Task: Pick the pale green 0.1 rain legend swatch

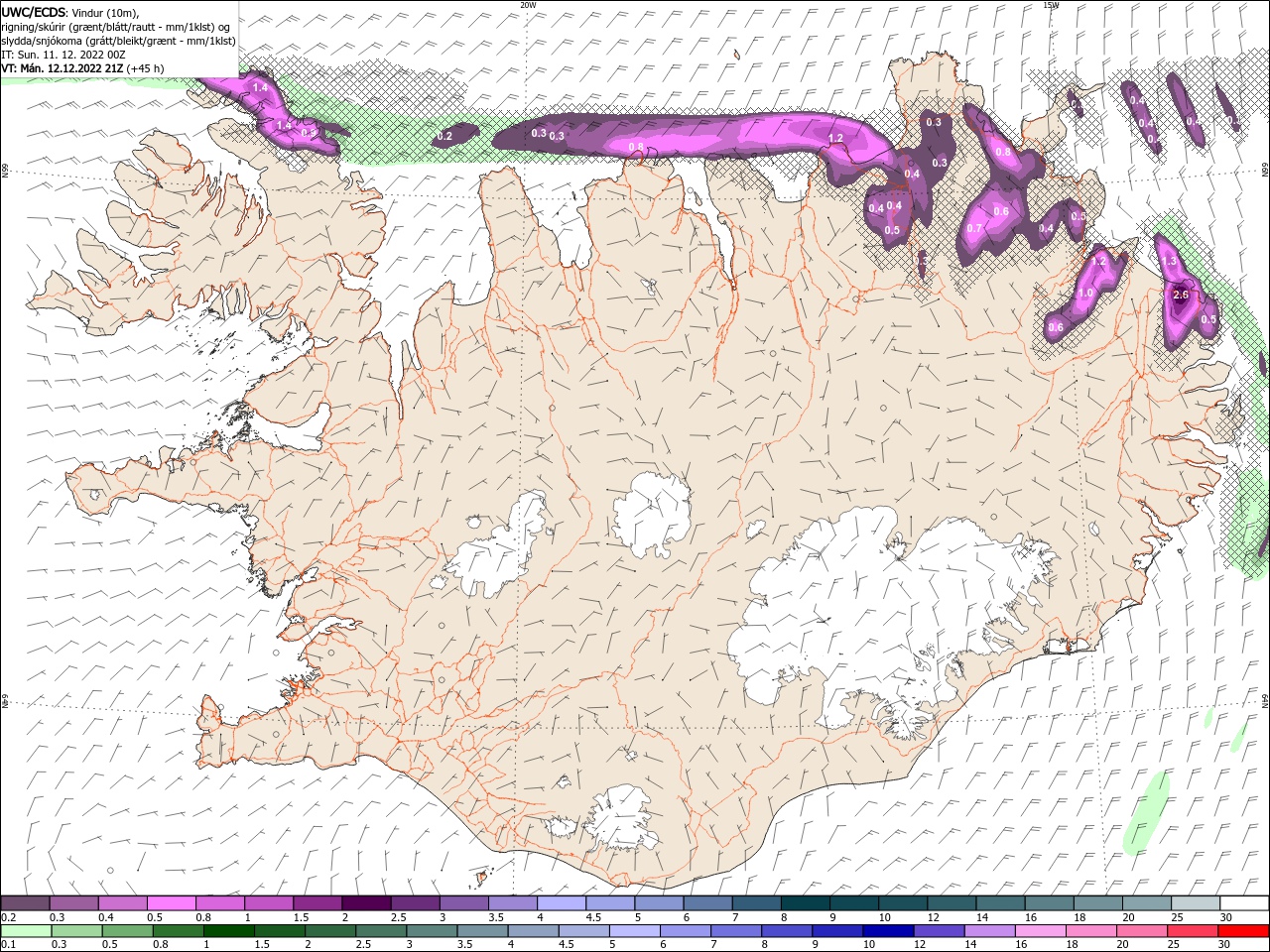Action: (25, 931)
